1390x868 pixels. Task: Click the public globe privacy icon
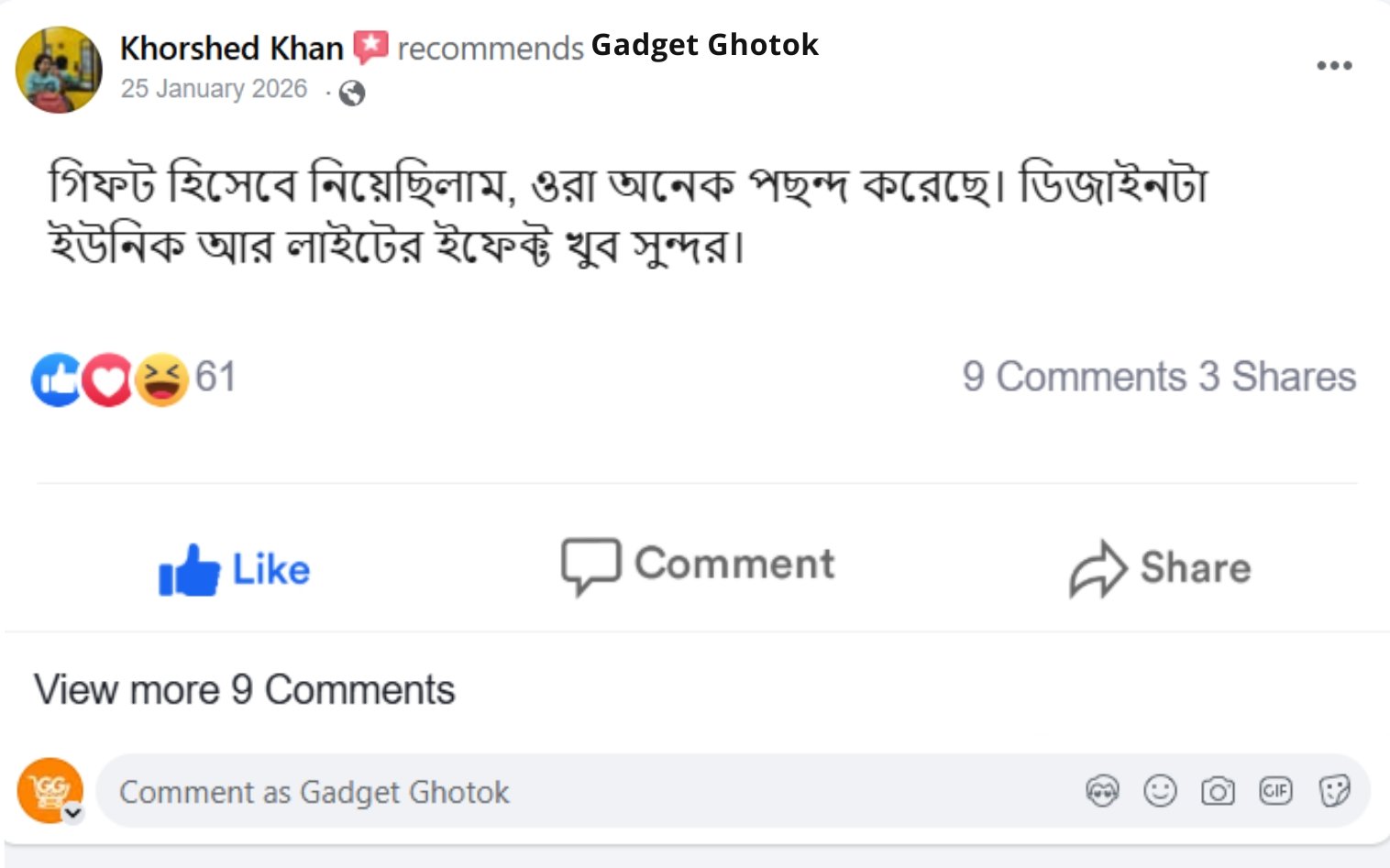point(351,93)
